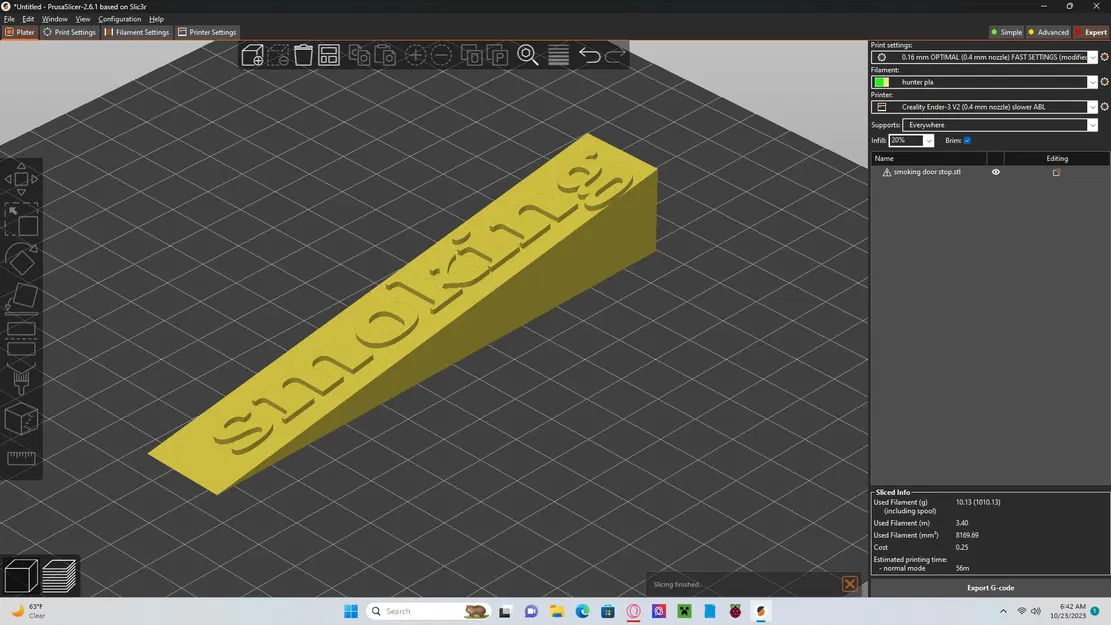Viewport: 1111px width, 625px height.
Task: Open the Search magnifier tool in the toolbar
Action: (x=528, y=55)
